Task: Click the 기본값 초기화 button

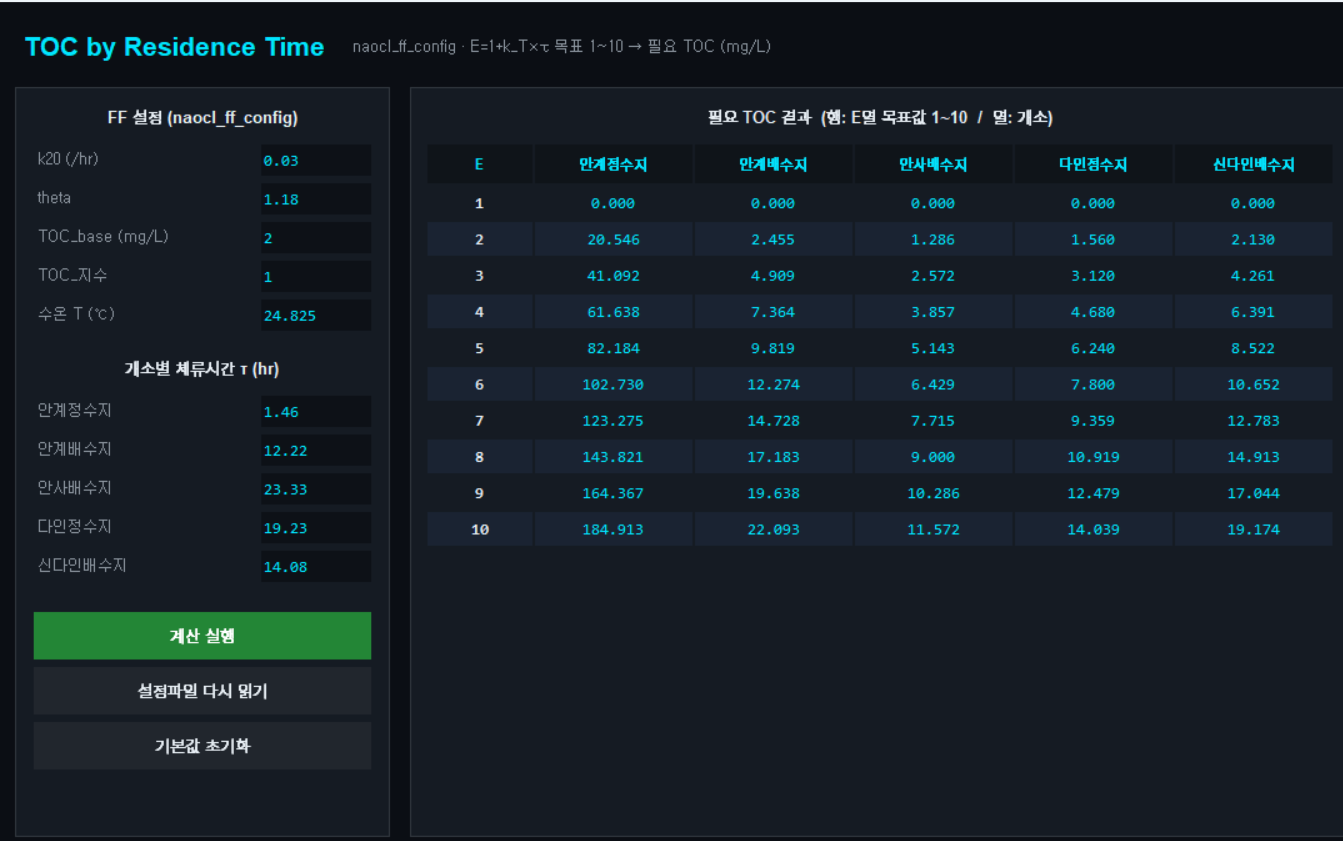Action: (x=202, y=746)
